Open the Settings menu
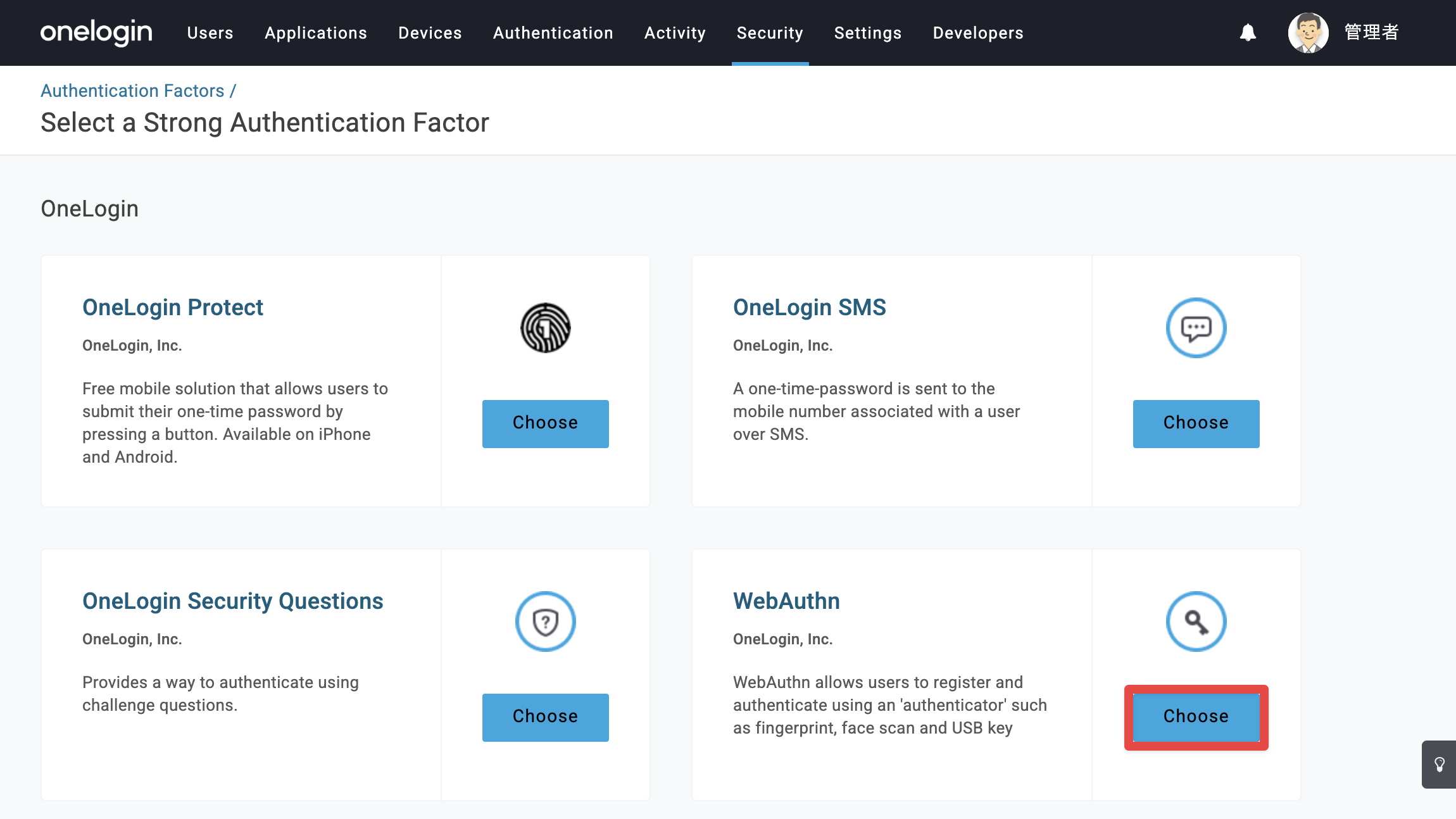Image resolution: width=1456 pixels, height=819 pixels. pos(868,33)
